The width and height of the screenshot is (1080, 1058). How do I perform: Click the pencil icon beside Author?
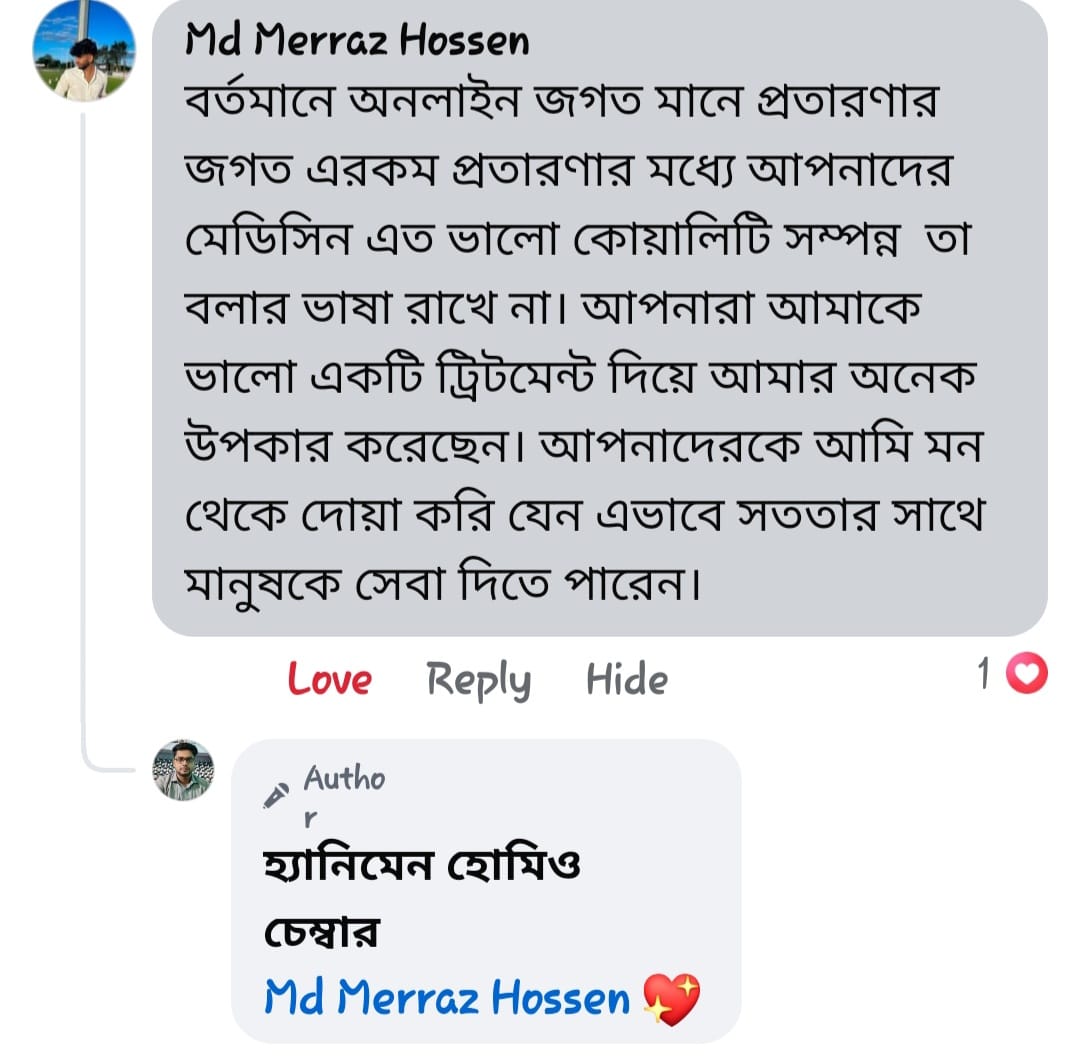tap(273, 795)
